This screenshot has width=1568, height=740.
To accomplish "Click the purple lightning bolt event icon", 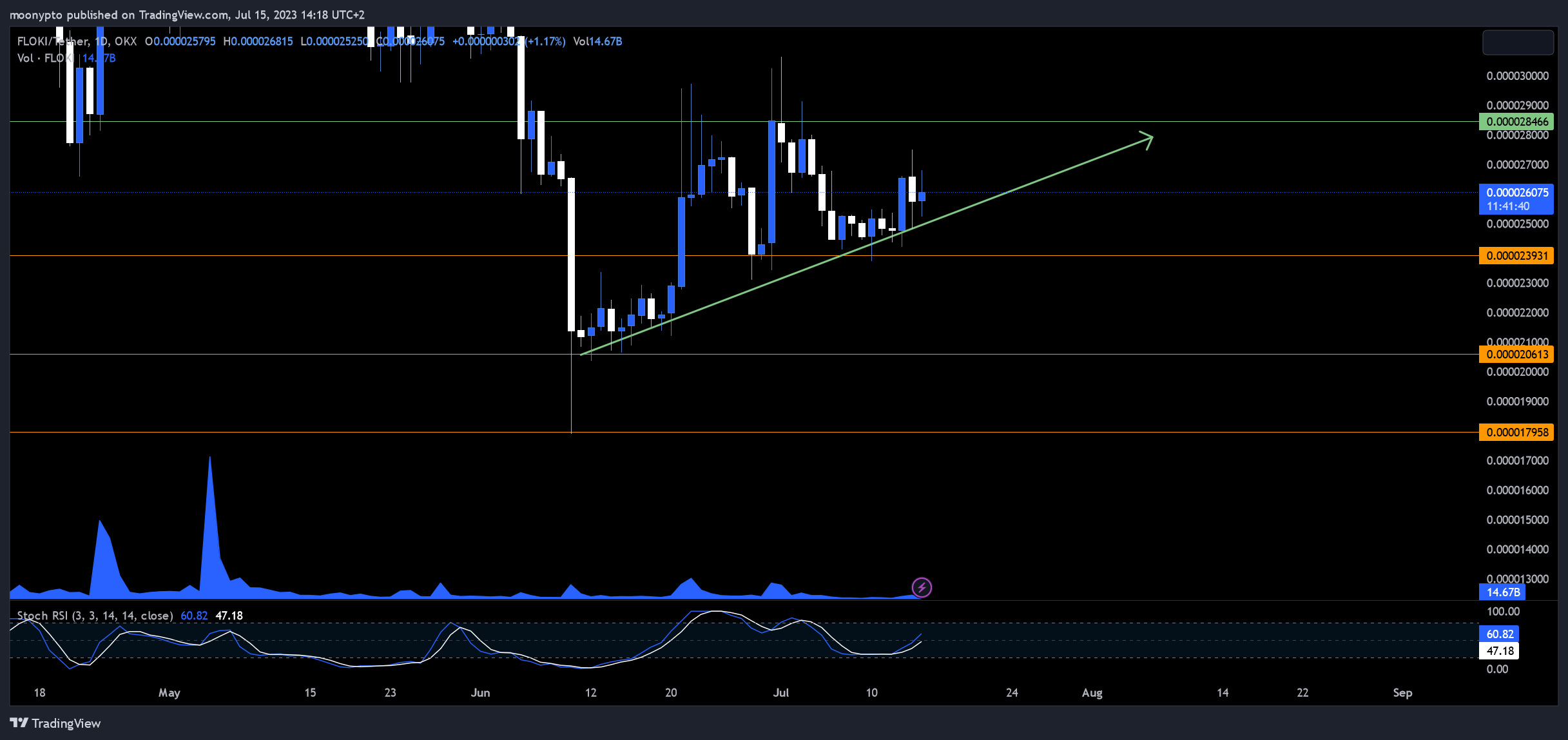I will 922,587.
